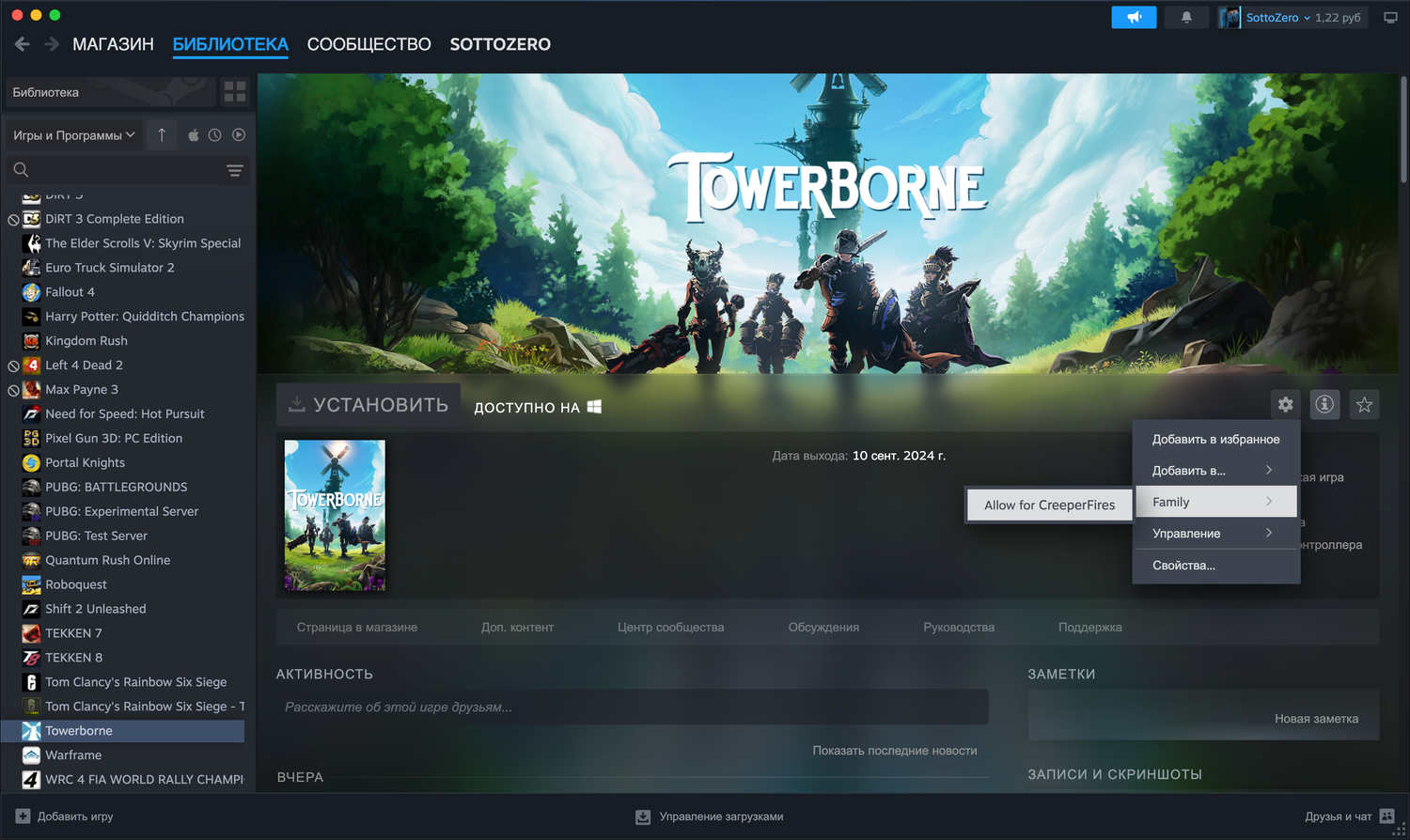
Task: Click Показать последние новости
Action: 895,751
